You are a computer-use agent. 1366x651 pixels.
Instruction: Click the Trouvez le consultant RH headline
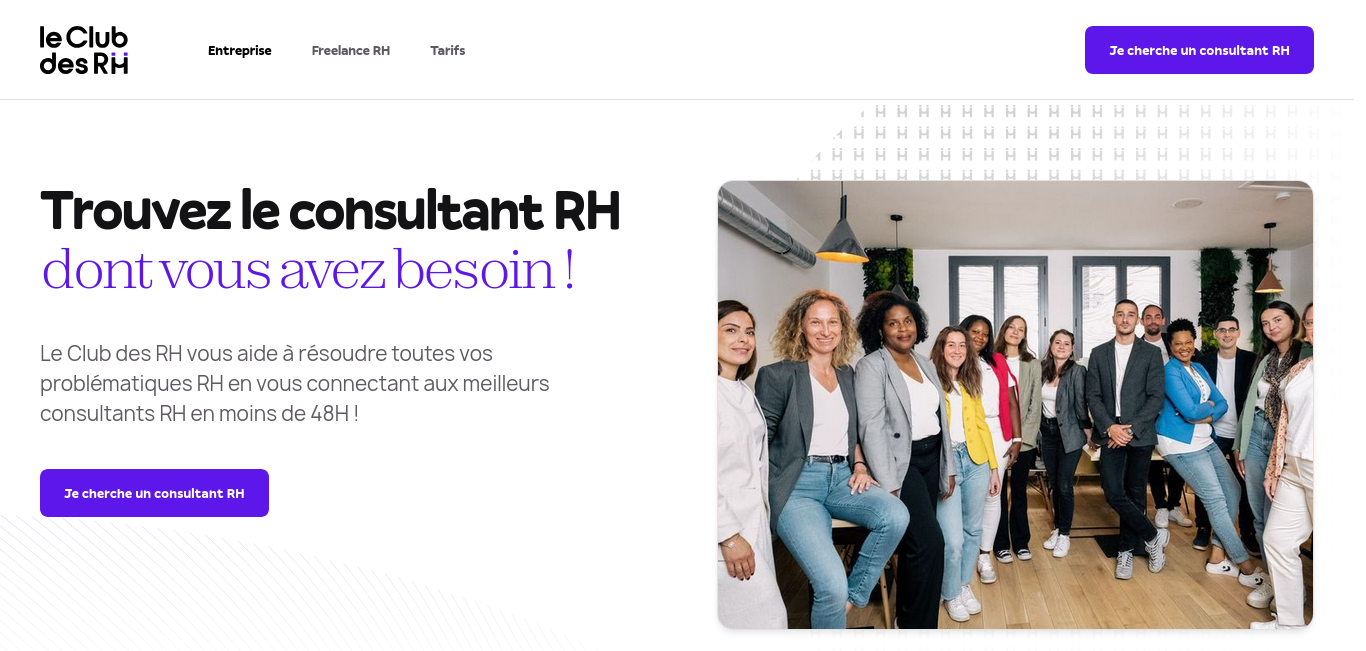[x=330, y=210]
